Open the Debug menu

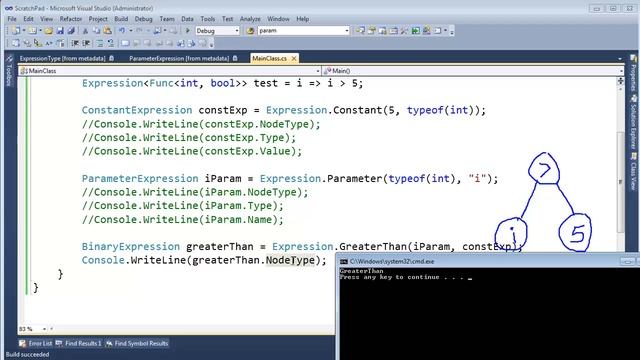coord(143,19)
